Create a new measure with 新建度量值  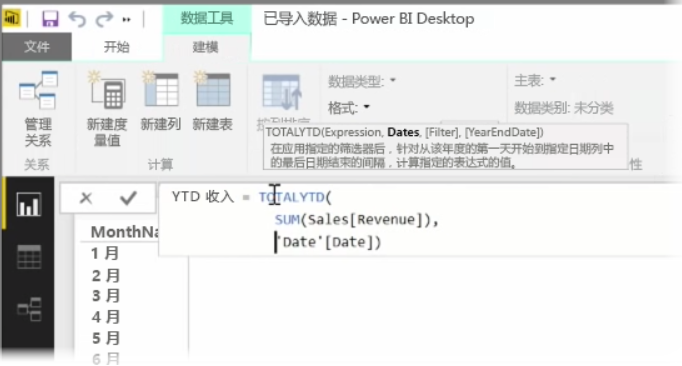tap(107, 109)
